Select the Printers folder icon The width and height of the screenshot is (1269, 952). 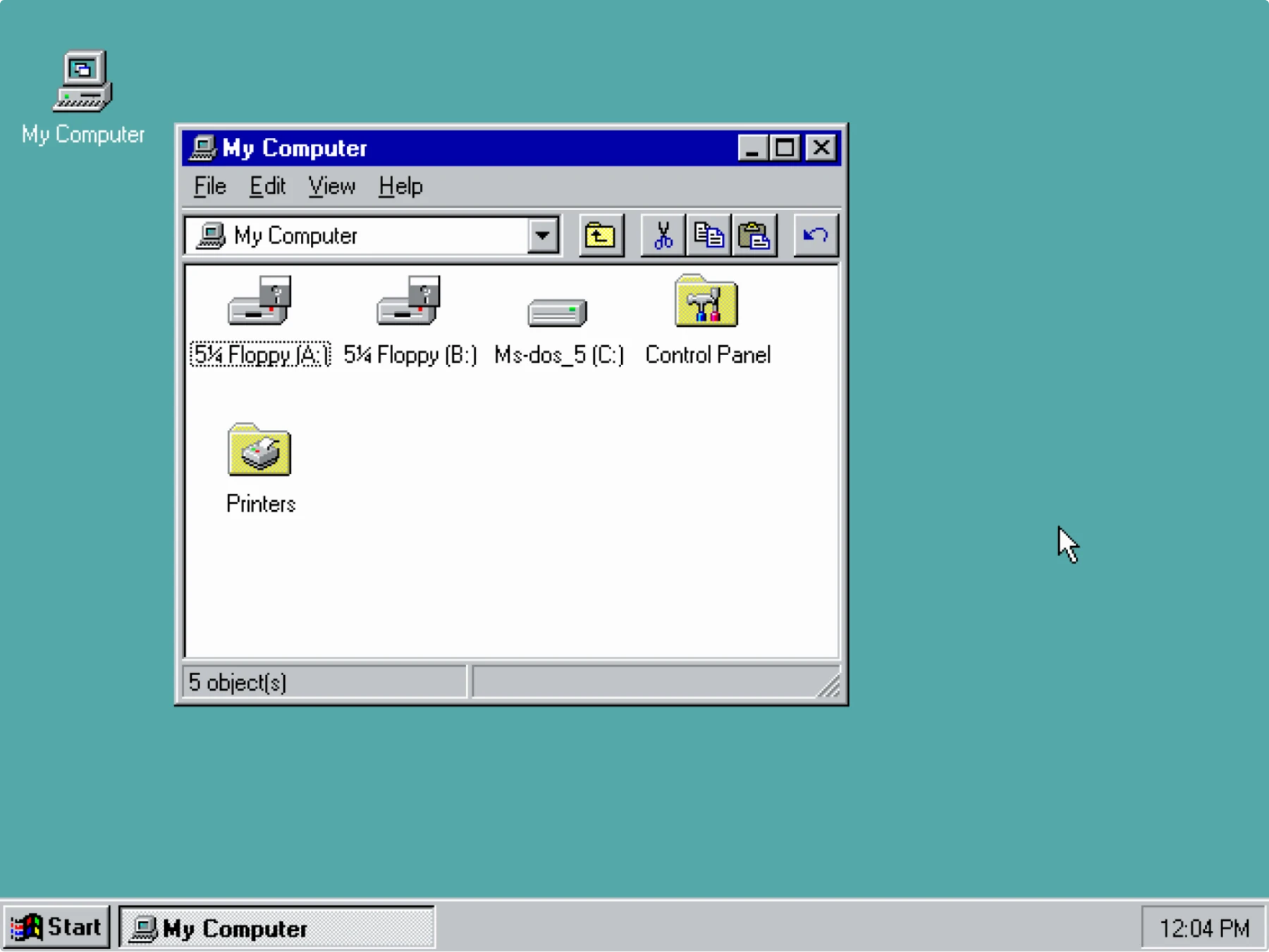[x=259, y=450]
